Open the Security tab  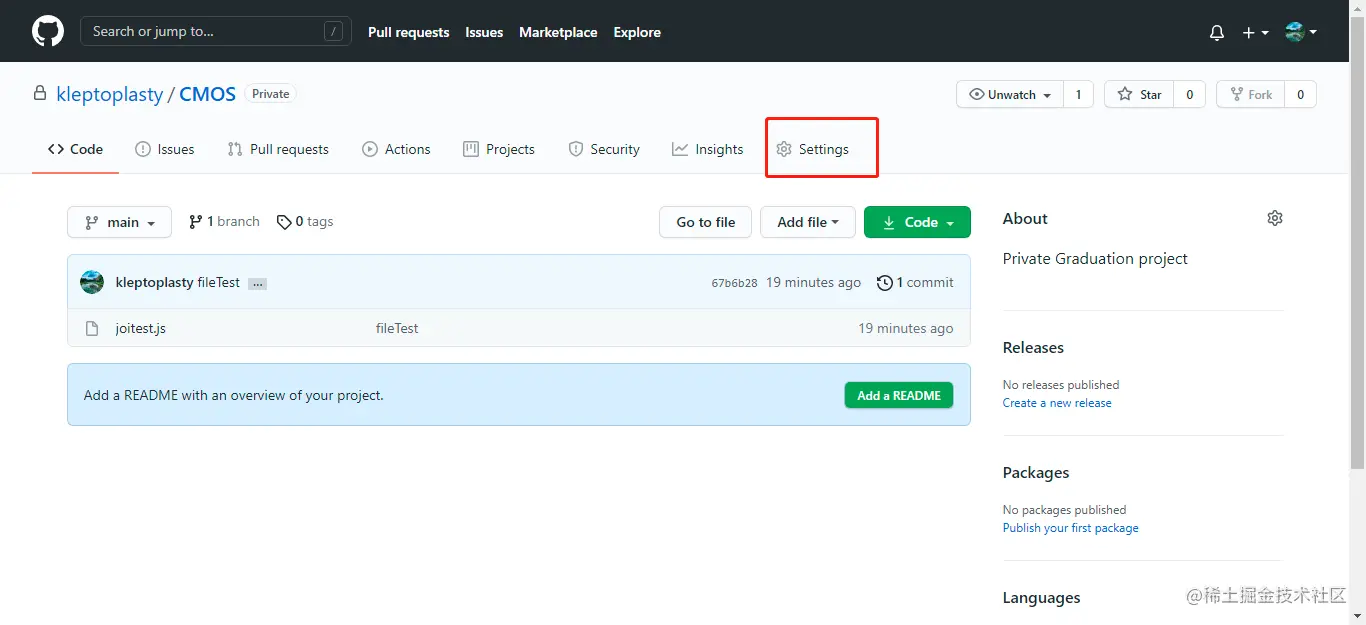[604, 149]
